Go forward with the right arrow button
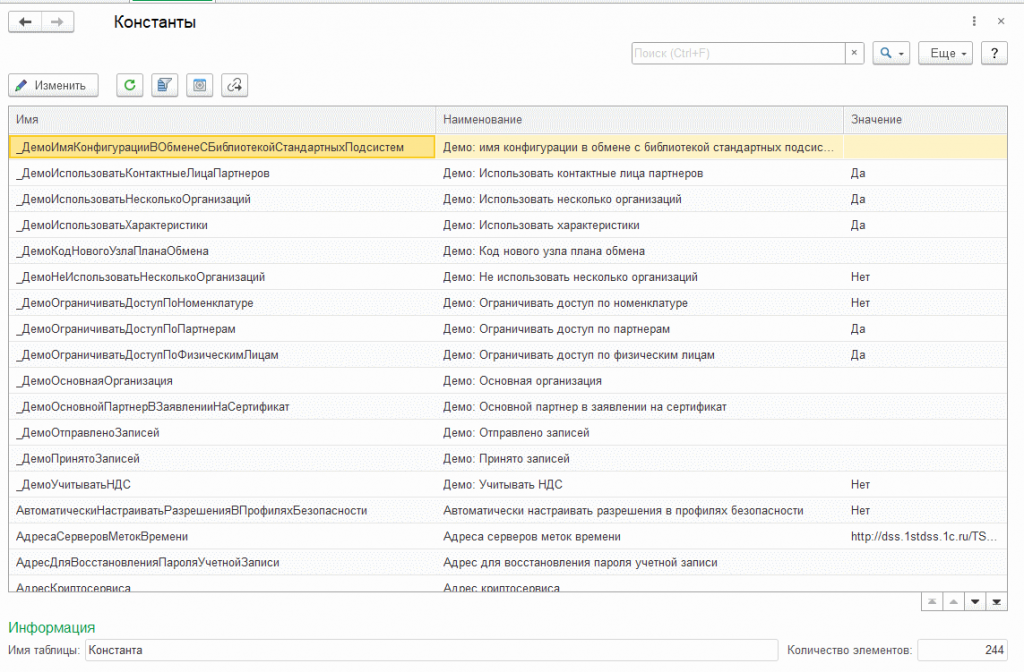Screen dimensions: 1024x672 pyautogui.click(x=57, y=22)
